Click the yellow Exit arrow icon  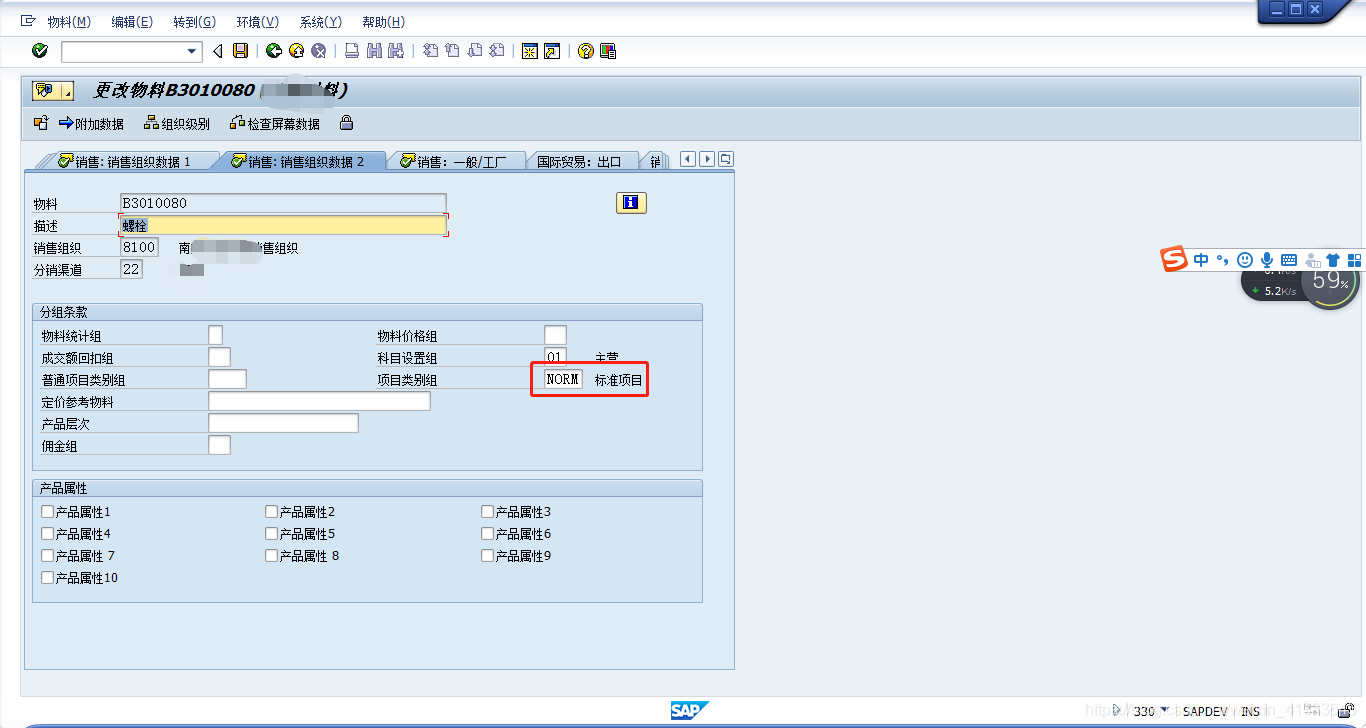(x=296, y=51)
